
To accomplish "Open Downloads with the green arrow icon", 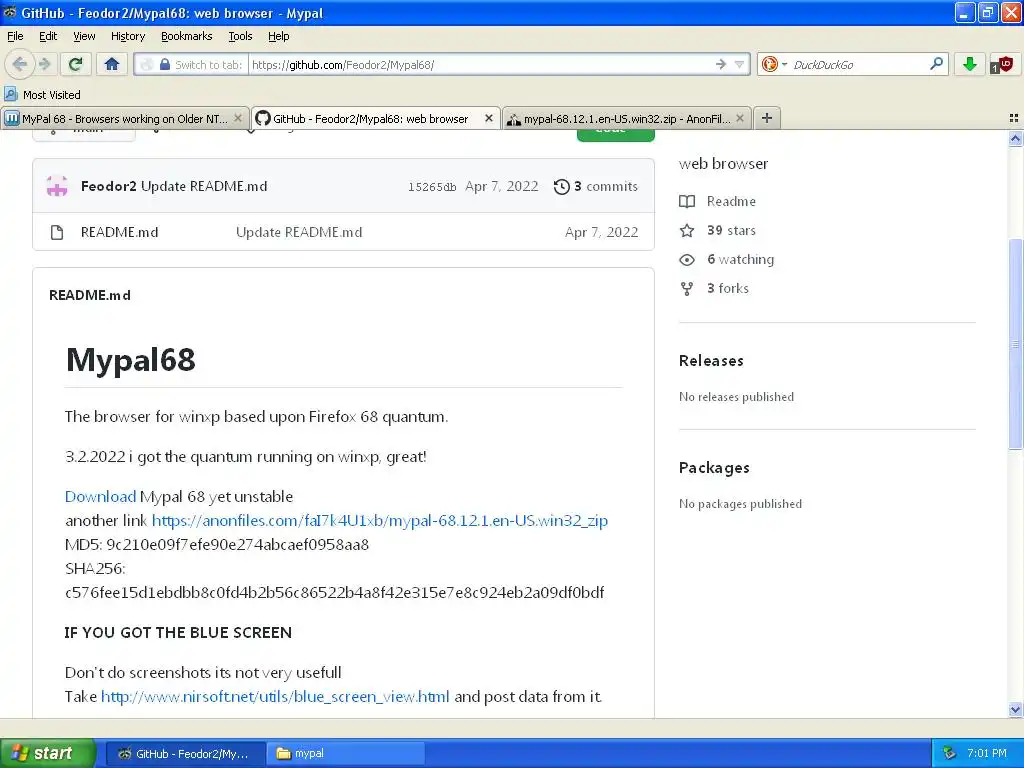I will pyautogui.click(x=969, y=64).
